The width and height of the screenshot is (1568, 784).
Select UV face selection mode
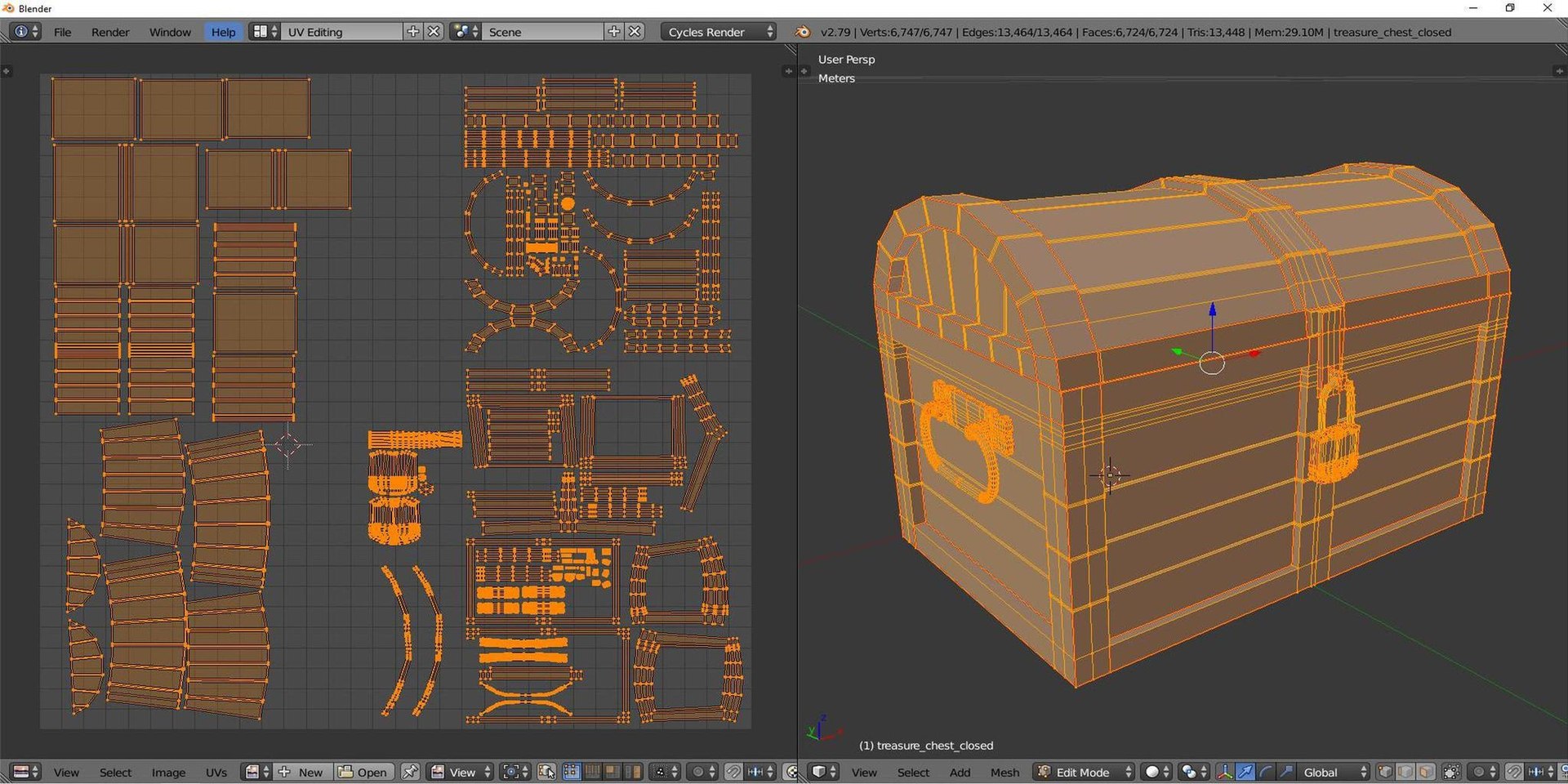612,772
